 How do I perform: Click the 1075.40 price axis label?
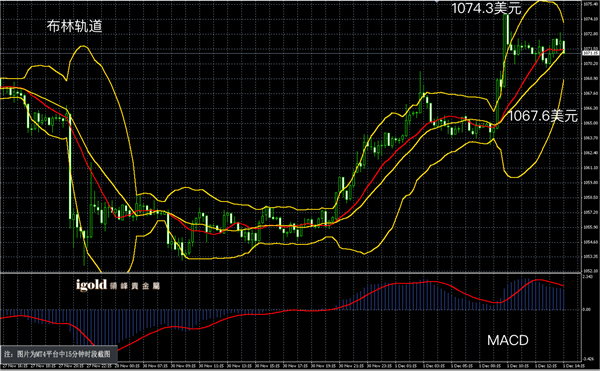click(x=591, y=4)
